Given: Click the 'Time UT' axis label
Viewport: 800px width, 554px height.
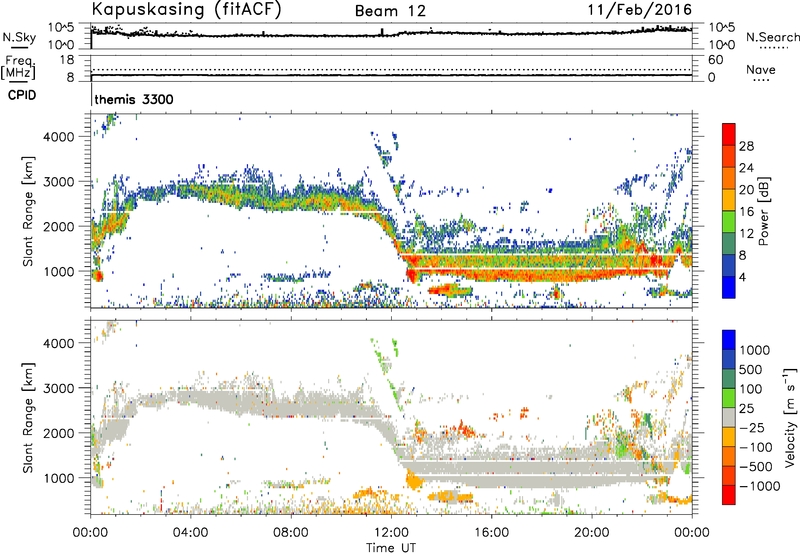Looking at the screenshot, I should pyautogui.click(x=391, y=547).
